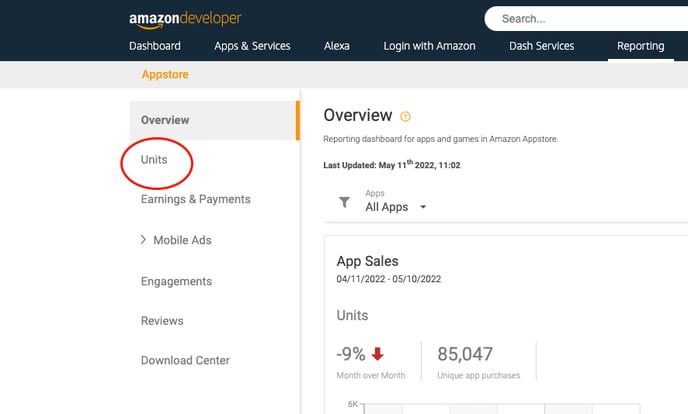The width and height of the screenshot is (688, 414).
Task: Click the red down arrow indicator
Action: [x=377, y=353]
